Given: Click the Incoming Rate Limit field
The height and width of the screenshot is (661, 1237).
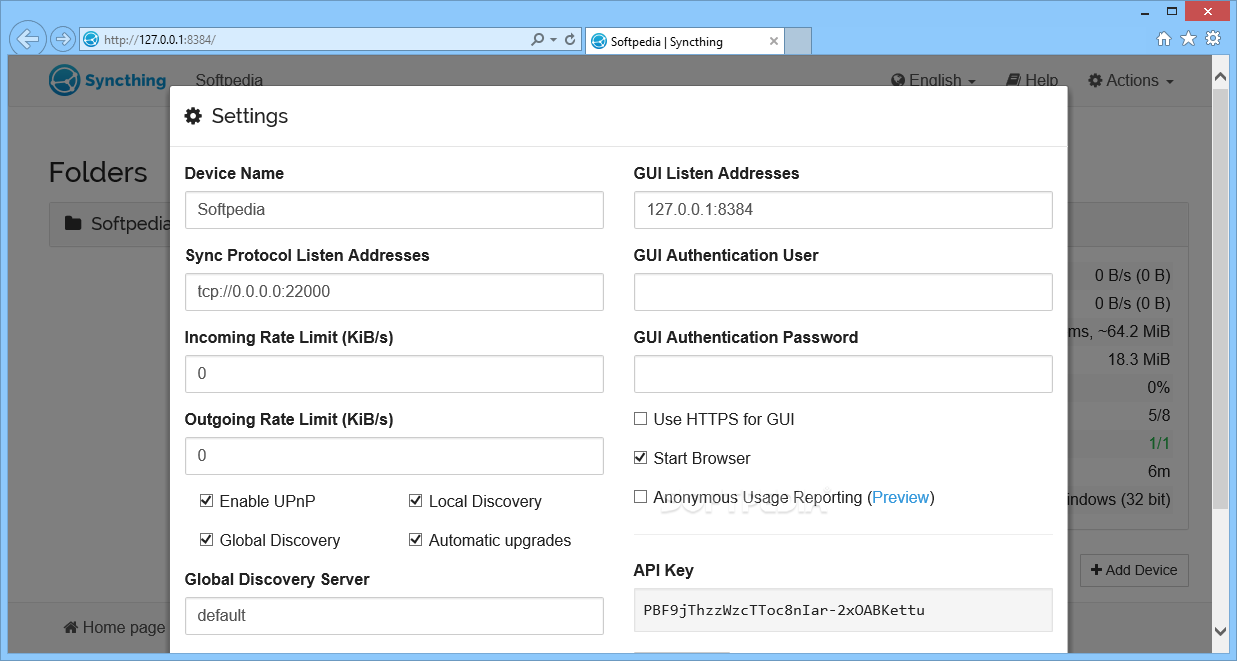Looking at the screenshot, I should [x=394, y=374].
